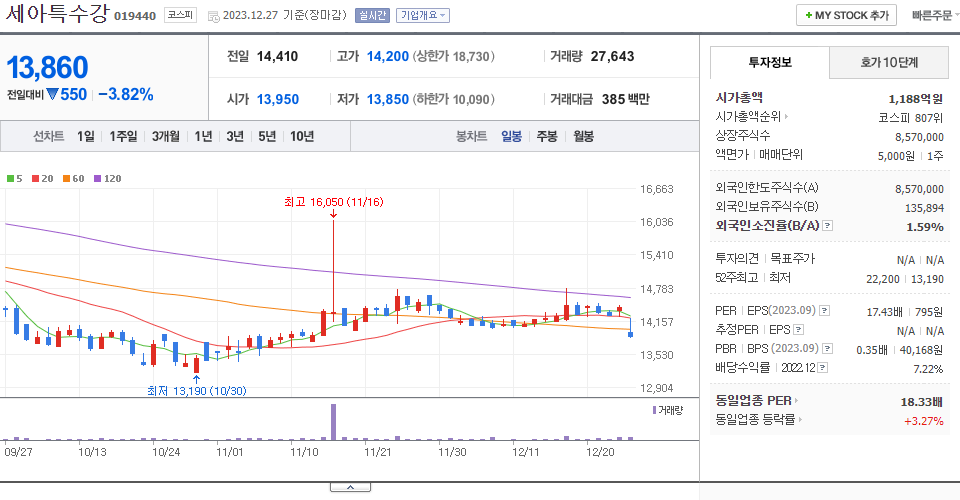The width and height of the screenshot is (960, 500).
Task: Click the 17.43배 PER value
Action: (884, 312)
